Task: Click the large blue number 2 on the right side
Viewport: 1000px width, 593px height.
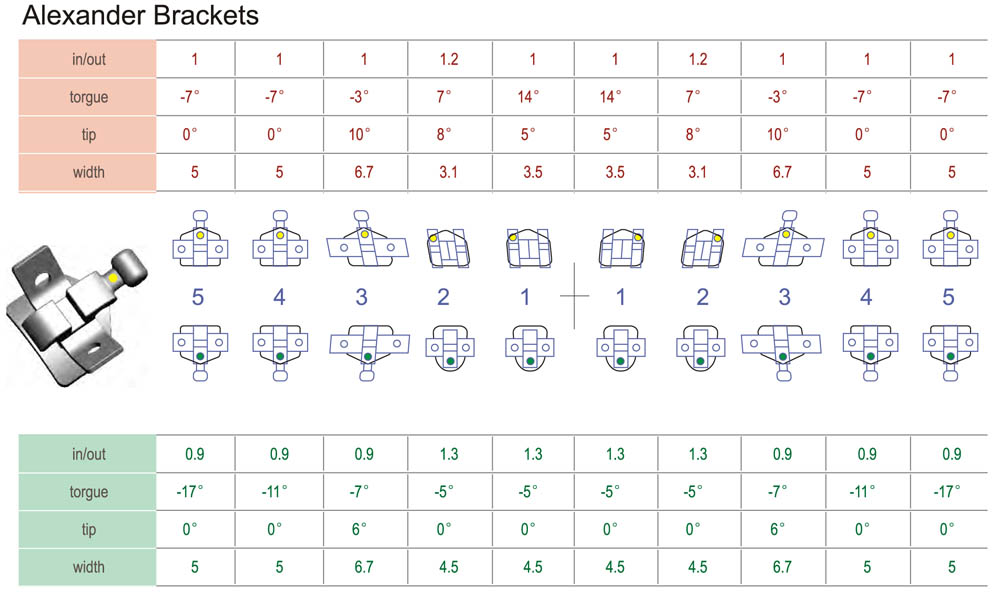Action: [x=702, y=296]
